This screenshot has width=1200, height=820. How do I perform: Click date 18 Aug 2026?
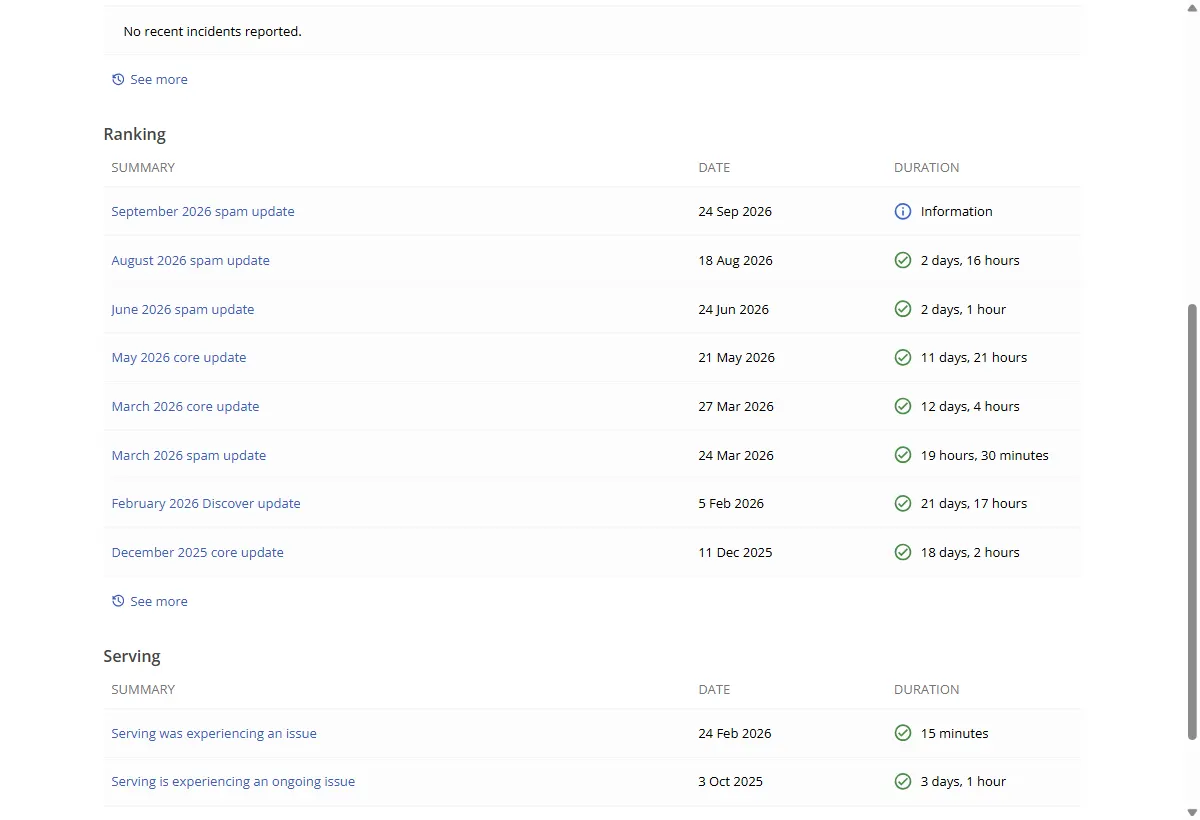pyautogui.click(x=736, y=260)
